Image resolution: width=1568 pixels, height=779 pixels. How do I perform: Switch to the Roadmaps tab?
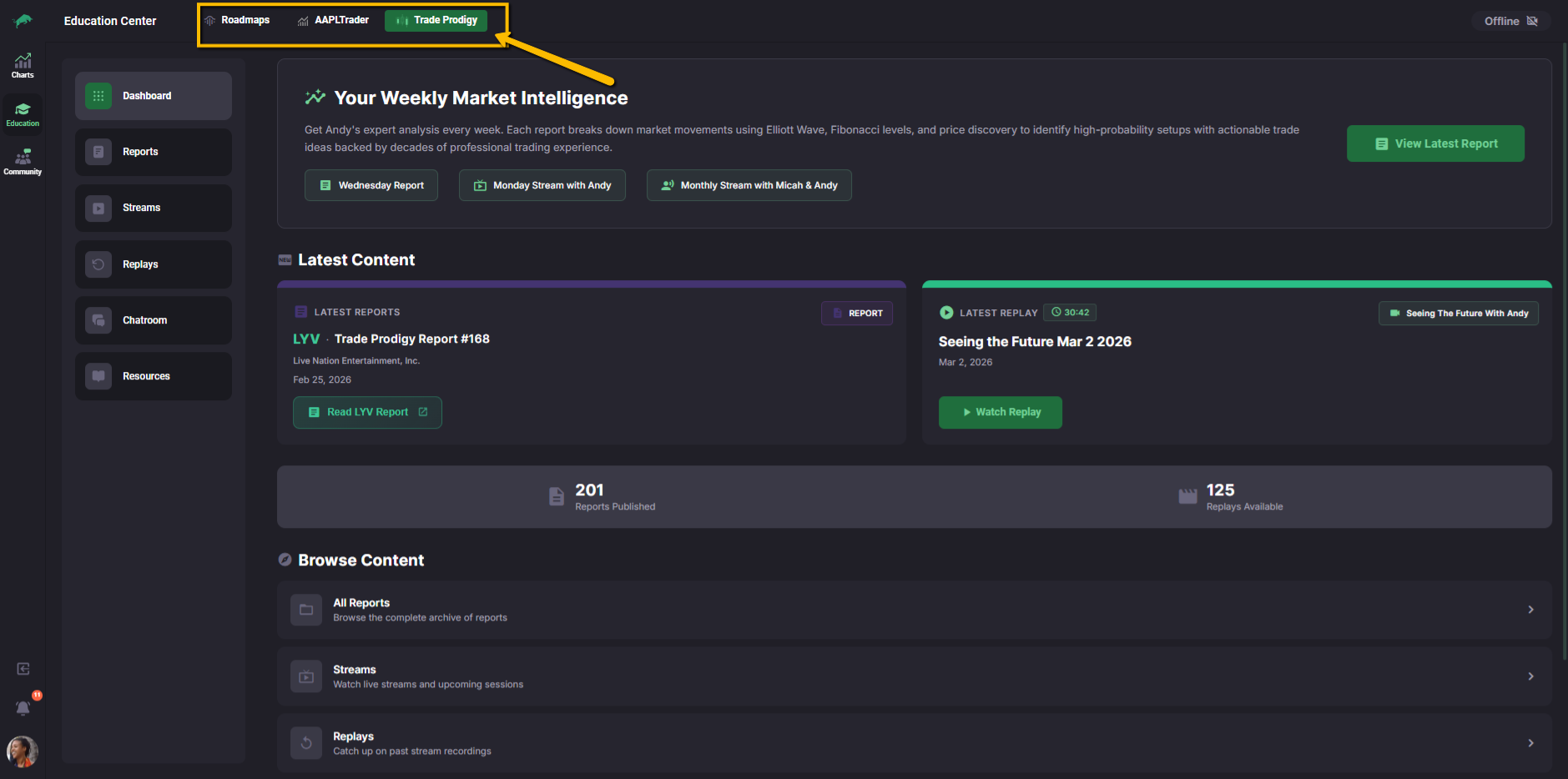click(238, 20)
